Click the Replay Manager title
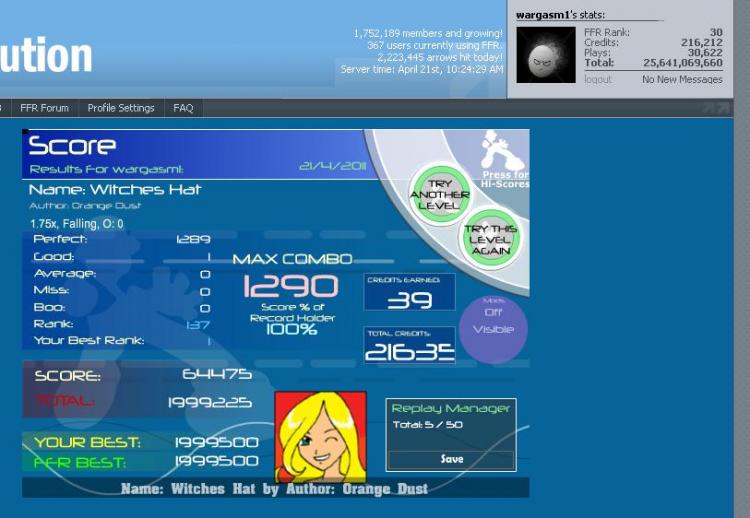The height and width of the screenshot is (518, 750). (450, 408)
